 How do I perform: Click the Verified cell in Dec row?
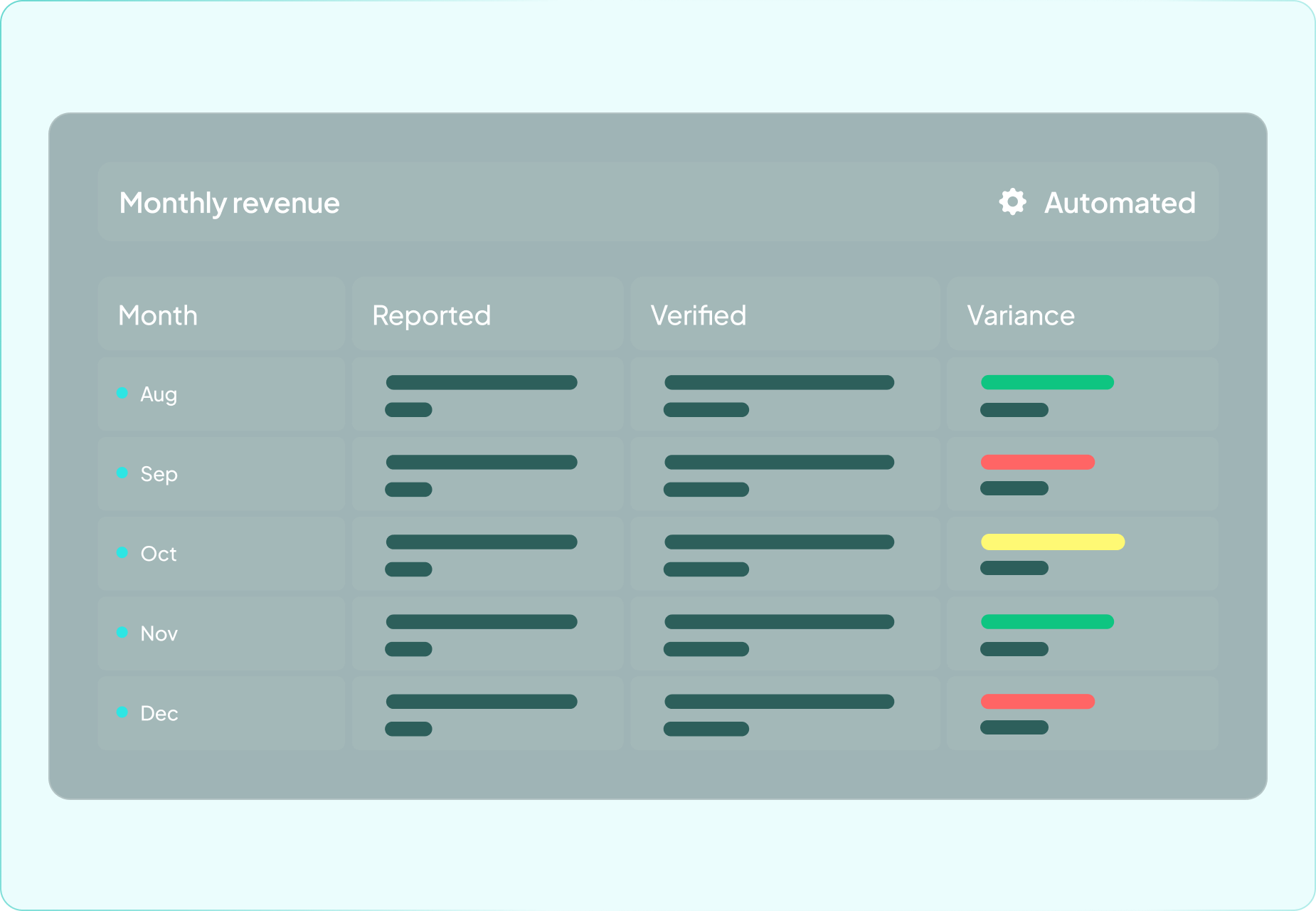point(785,713)
